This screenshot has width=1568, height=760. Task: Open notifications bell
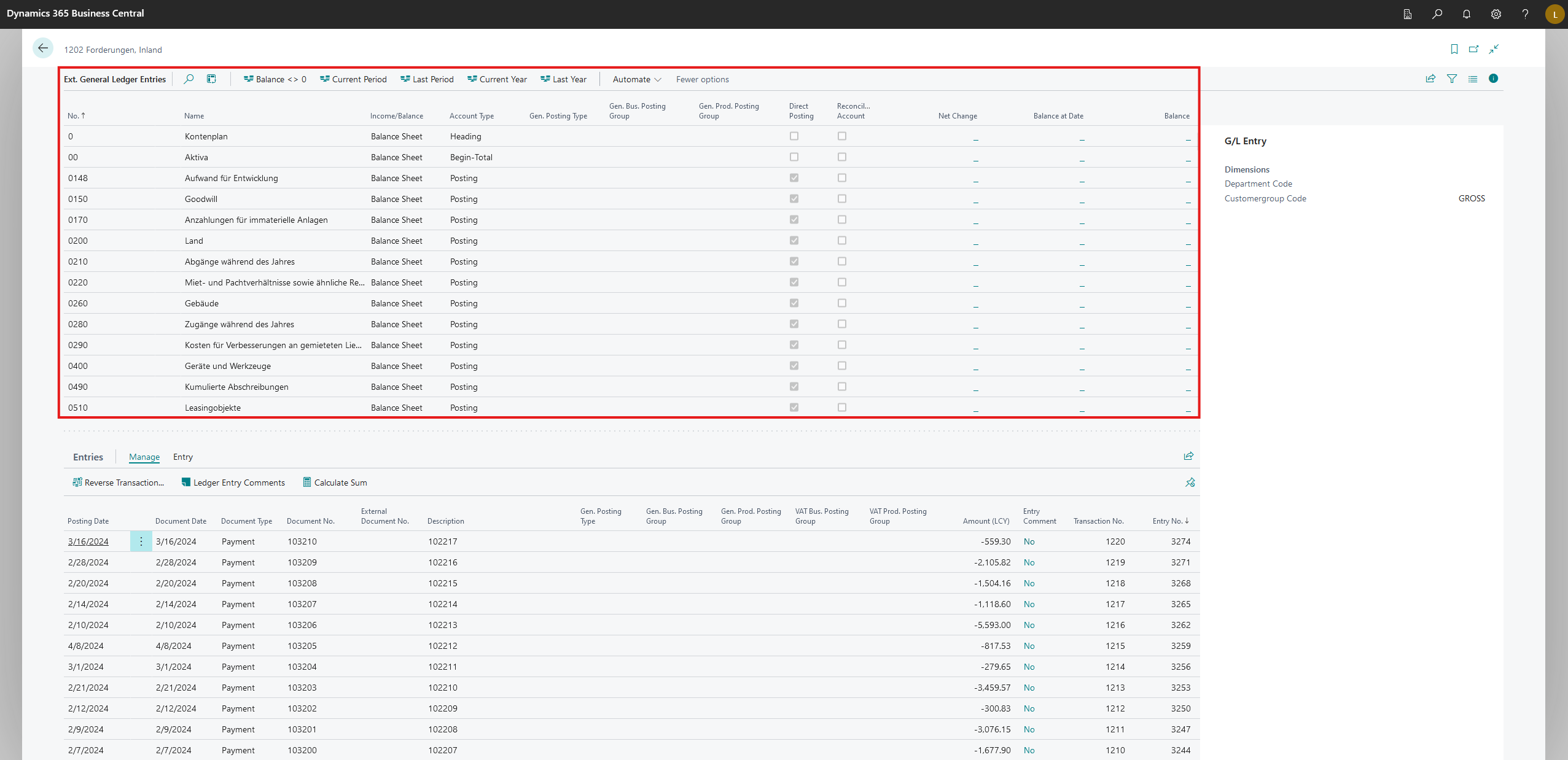coord(1466,14)
